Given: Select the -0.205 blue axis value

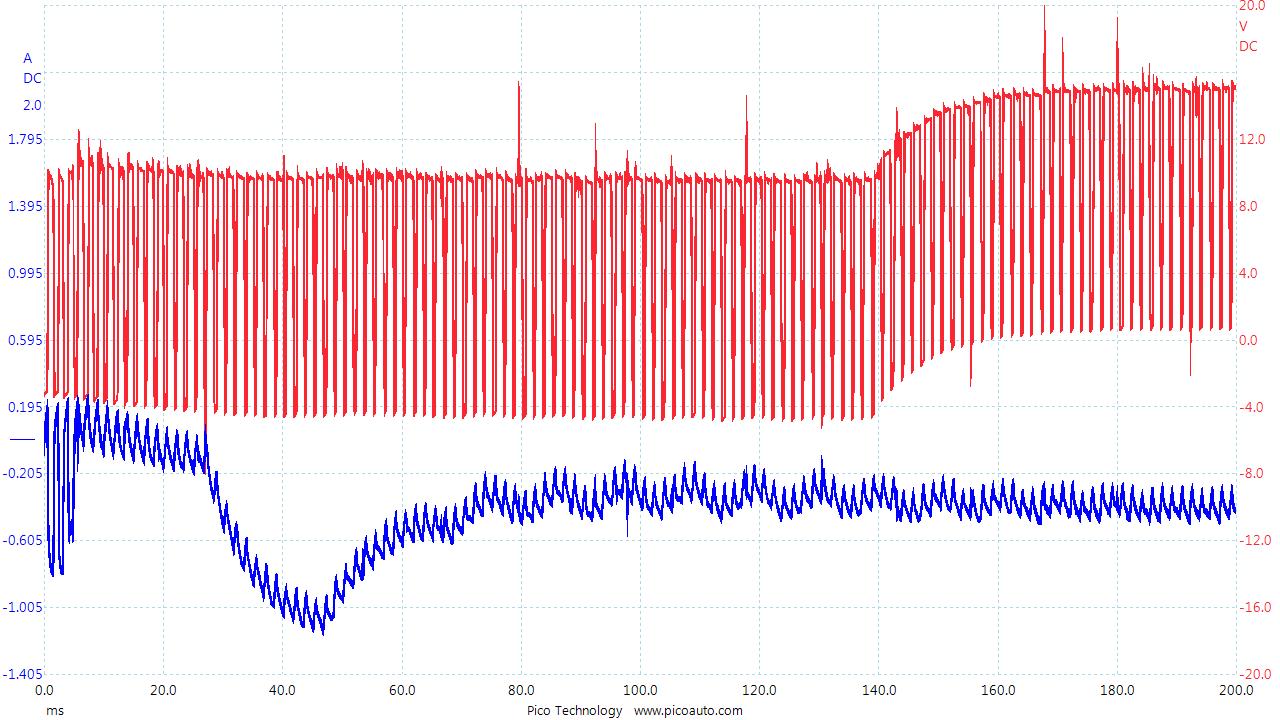Looking at the screenshot, I should (23, 473).
